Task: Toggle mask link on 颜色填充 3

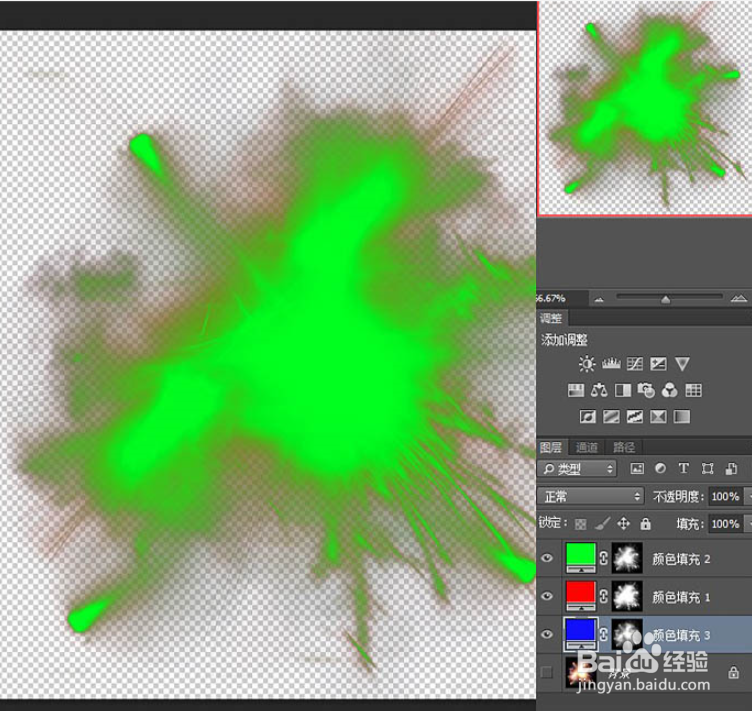Action: point(604,634)
